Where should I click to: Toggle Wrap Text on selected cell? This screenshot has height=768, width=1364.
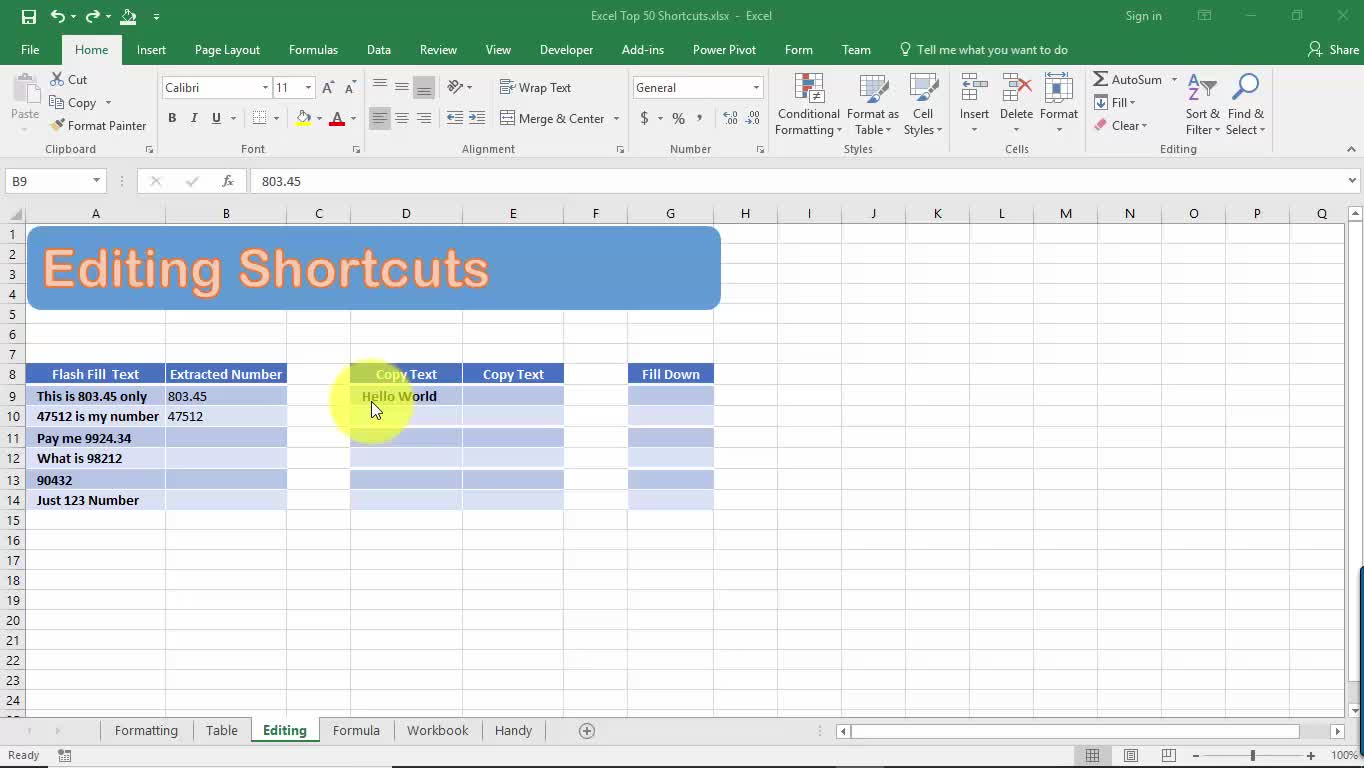click(535, 88)
